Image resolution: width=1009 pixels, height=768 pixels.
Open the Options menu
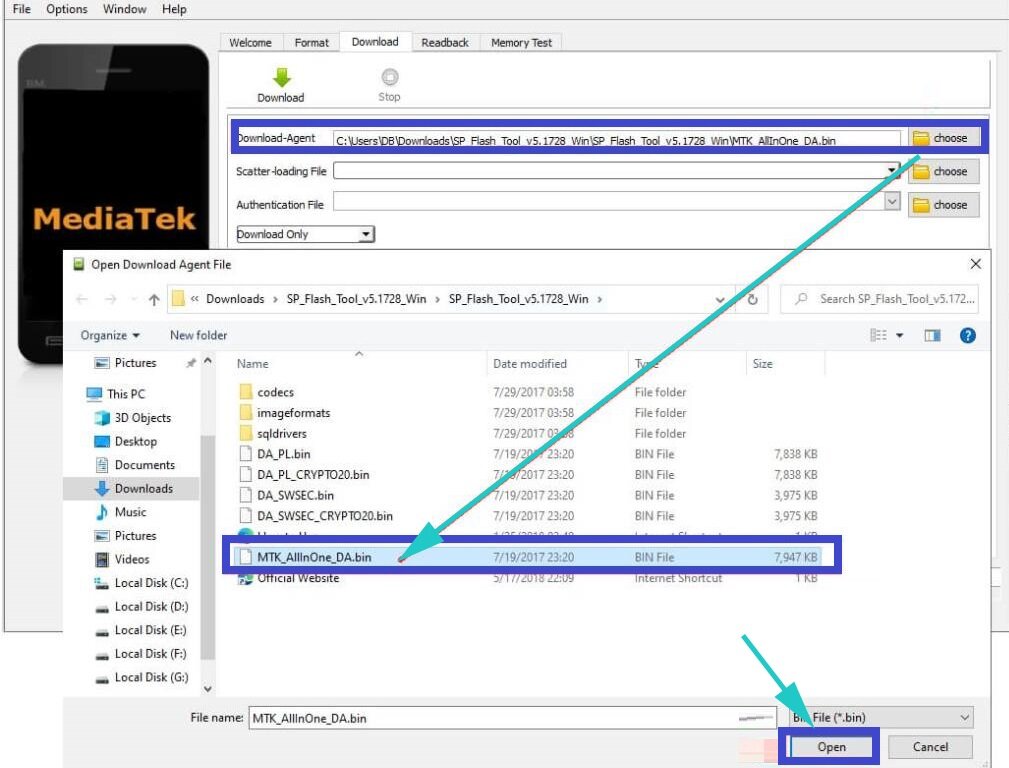click(x=66, y=9)
